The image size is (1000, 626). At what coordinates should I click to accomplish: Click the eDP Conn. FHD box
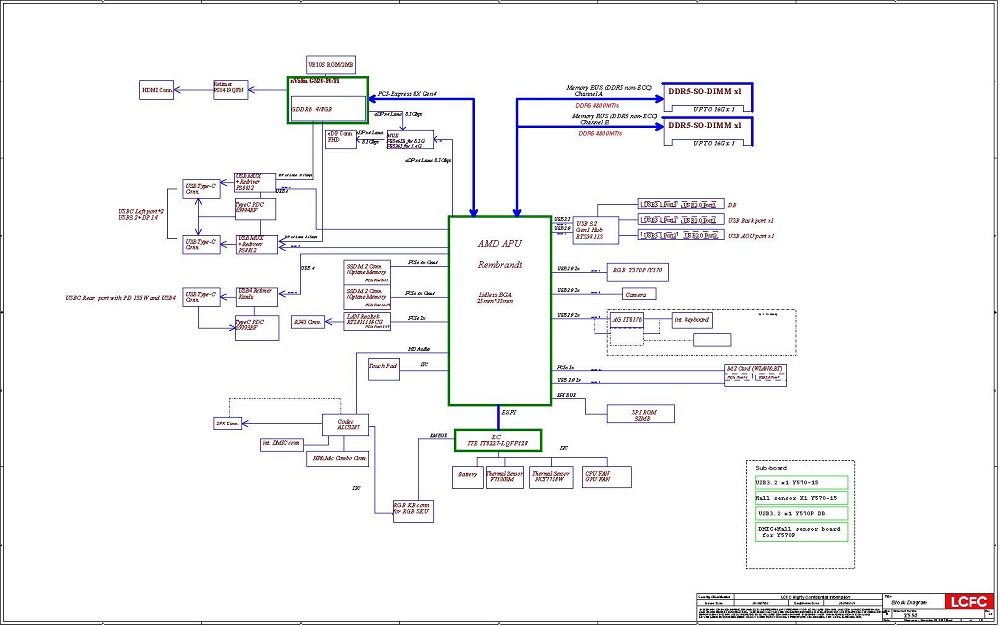coord(340,138)
